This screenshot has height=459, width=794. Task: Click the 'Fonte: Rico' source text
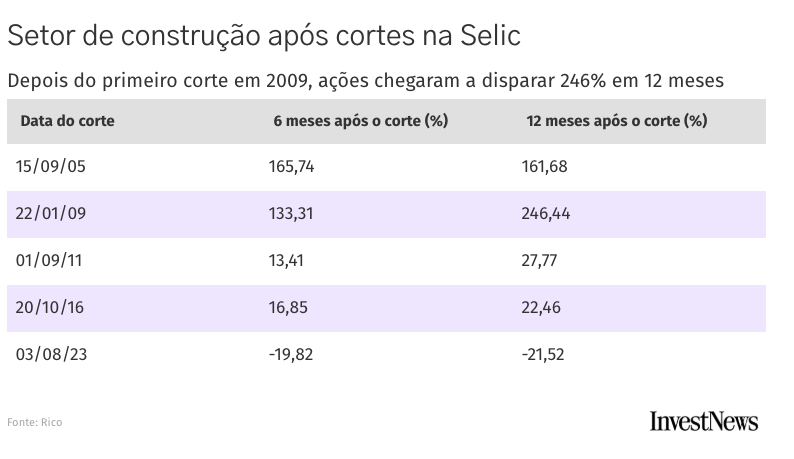point(35,423)
